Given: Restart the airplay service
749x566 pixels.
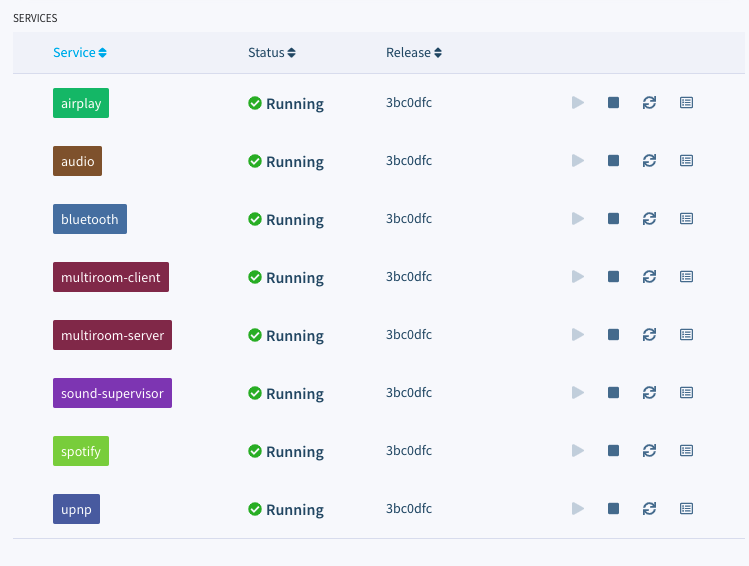Looking at the screenshot, I should coord(649,103).
